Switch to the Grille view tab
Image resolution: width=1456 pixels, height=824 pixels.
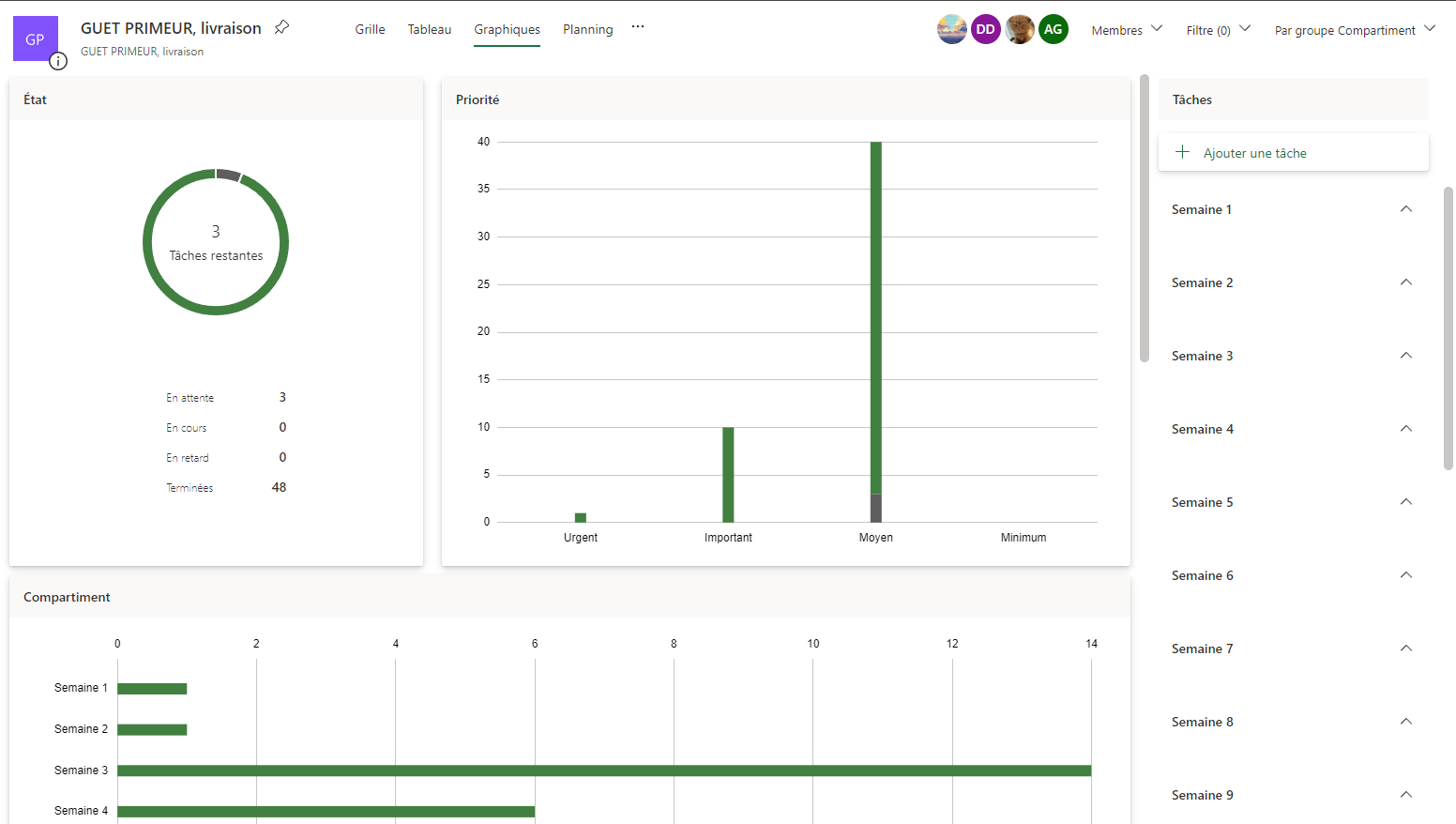click(370, 29)
